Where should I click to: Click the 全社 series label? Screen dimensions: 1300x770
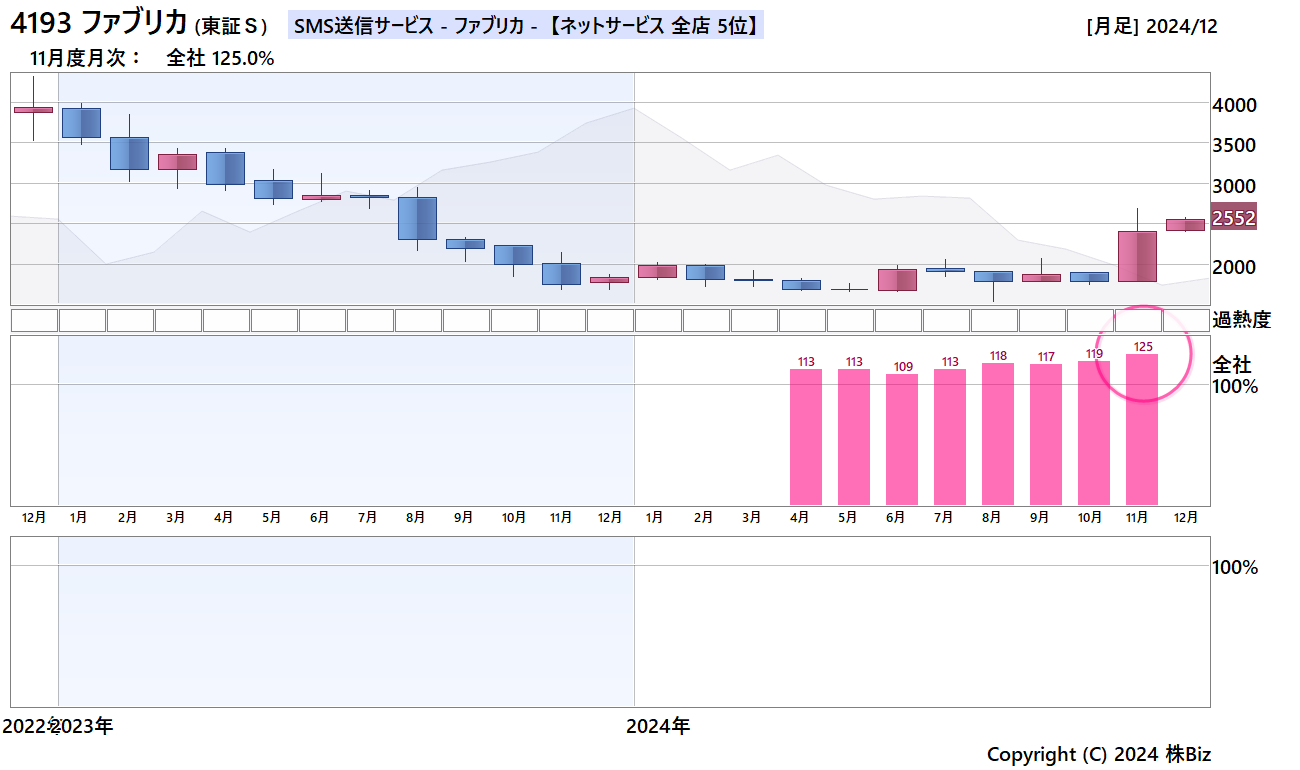pos(1231,365)
